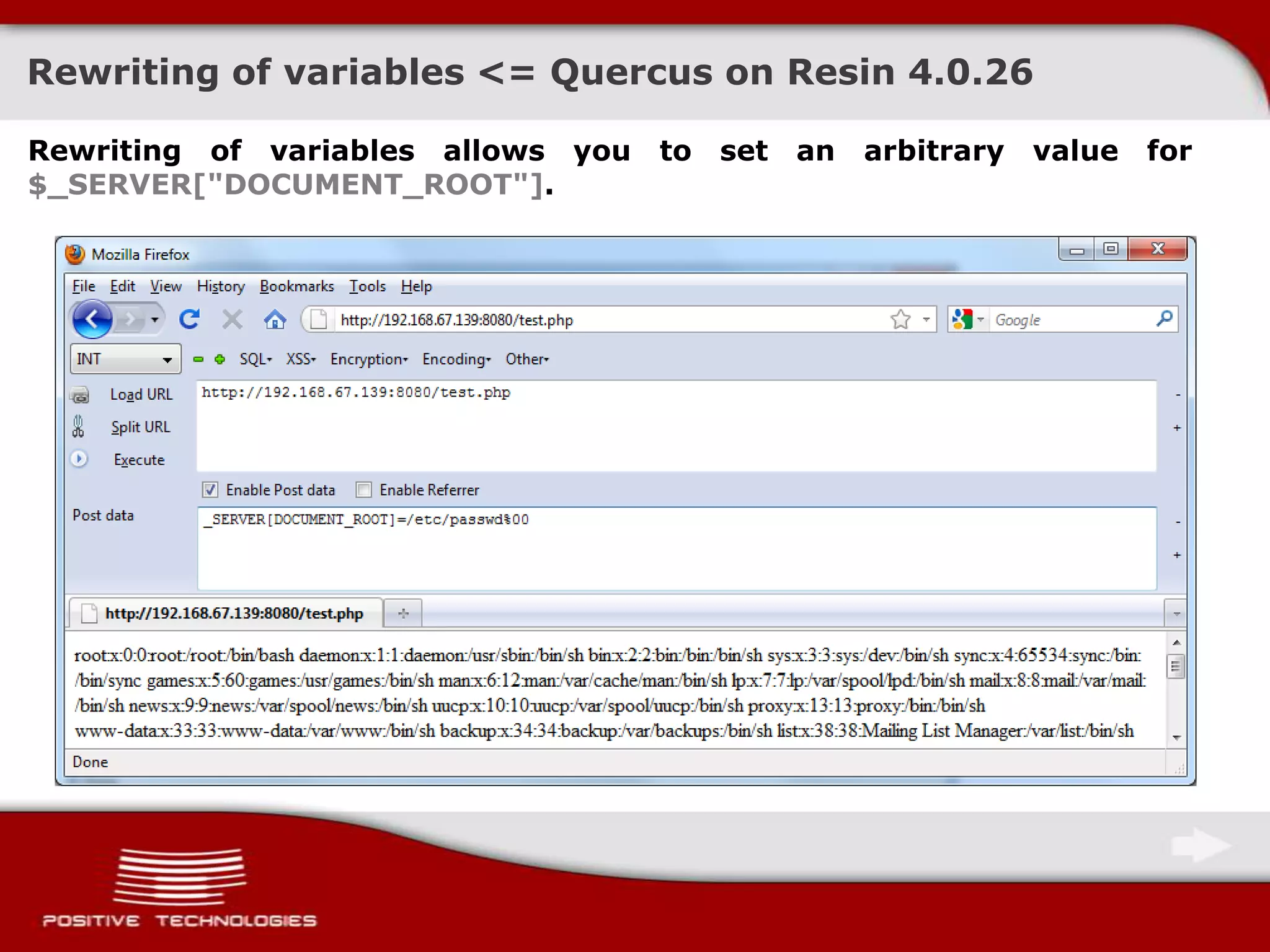Click inside the HackBar URL text area
The image size is (1270, 952).
pos(677,426)
